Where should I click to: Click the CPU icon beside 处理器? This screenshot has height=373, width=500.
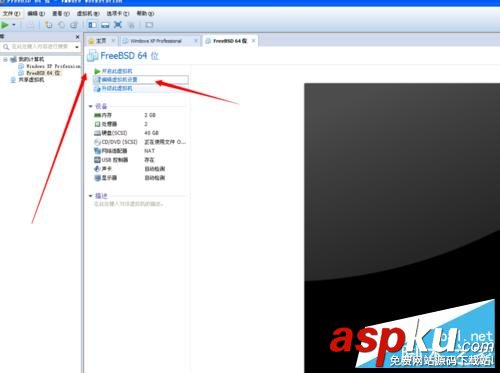[97, 124]
